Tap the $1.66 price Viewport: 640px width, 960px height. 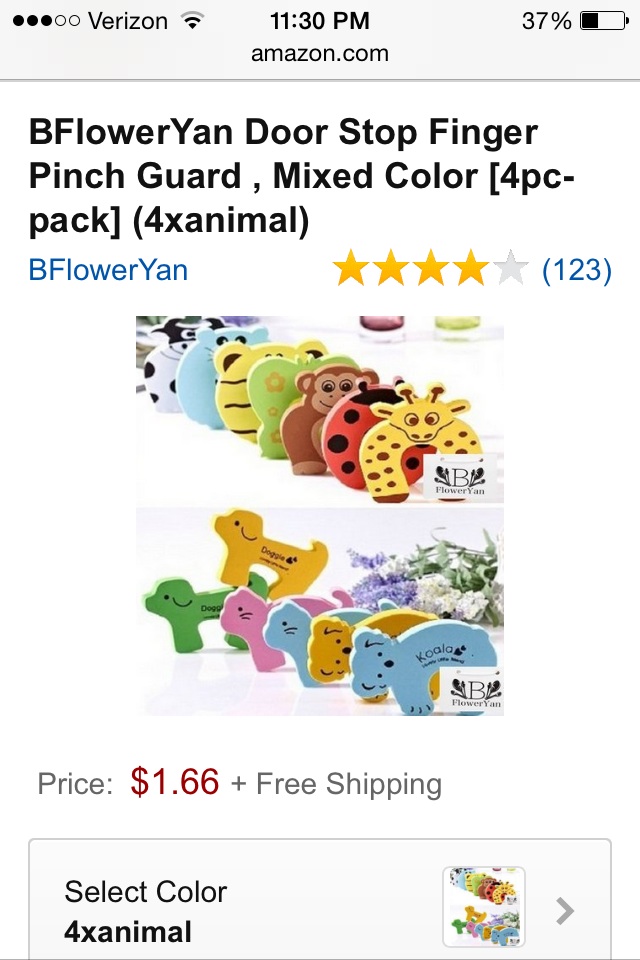tap(175, 782)
